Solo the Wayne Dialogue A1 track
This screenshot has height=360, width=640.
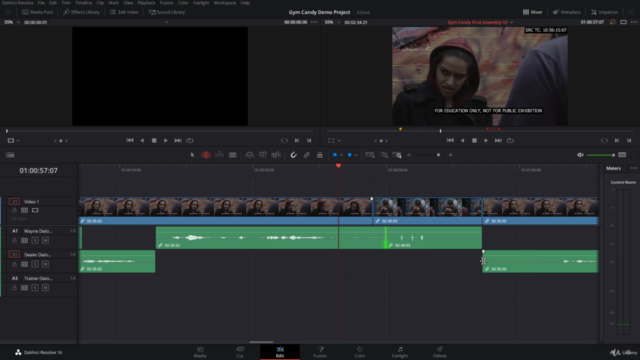click(35, 240)
